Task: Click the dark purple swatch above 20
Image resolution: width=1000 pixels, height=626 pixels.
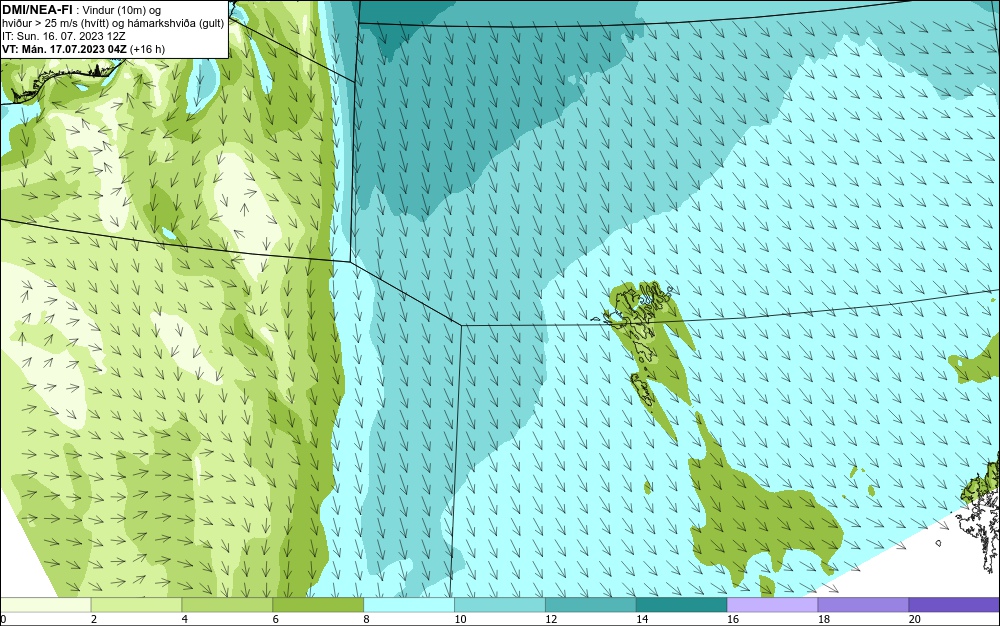Action: pos(954,604)
